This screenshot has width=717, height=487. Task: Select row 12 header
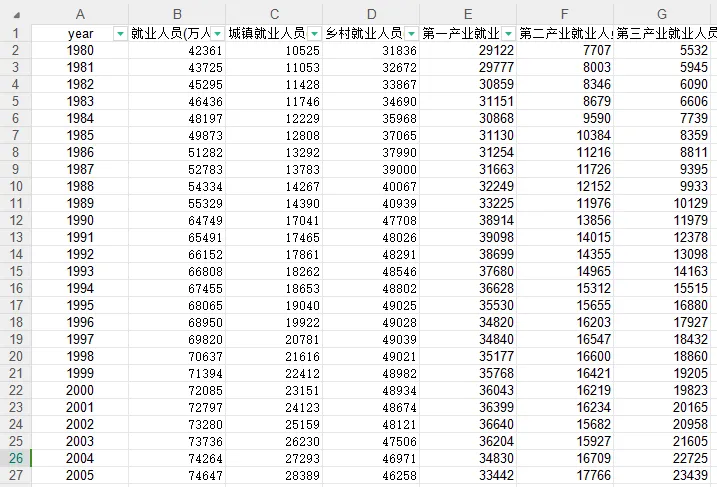tap(16, 220)
